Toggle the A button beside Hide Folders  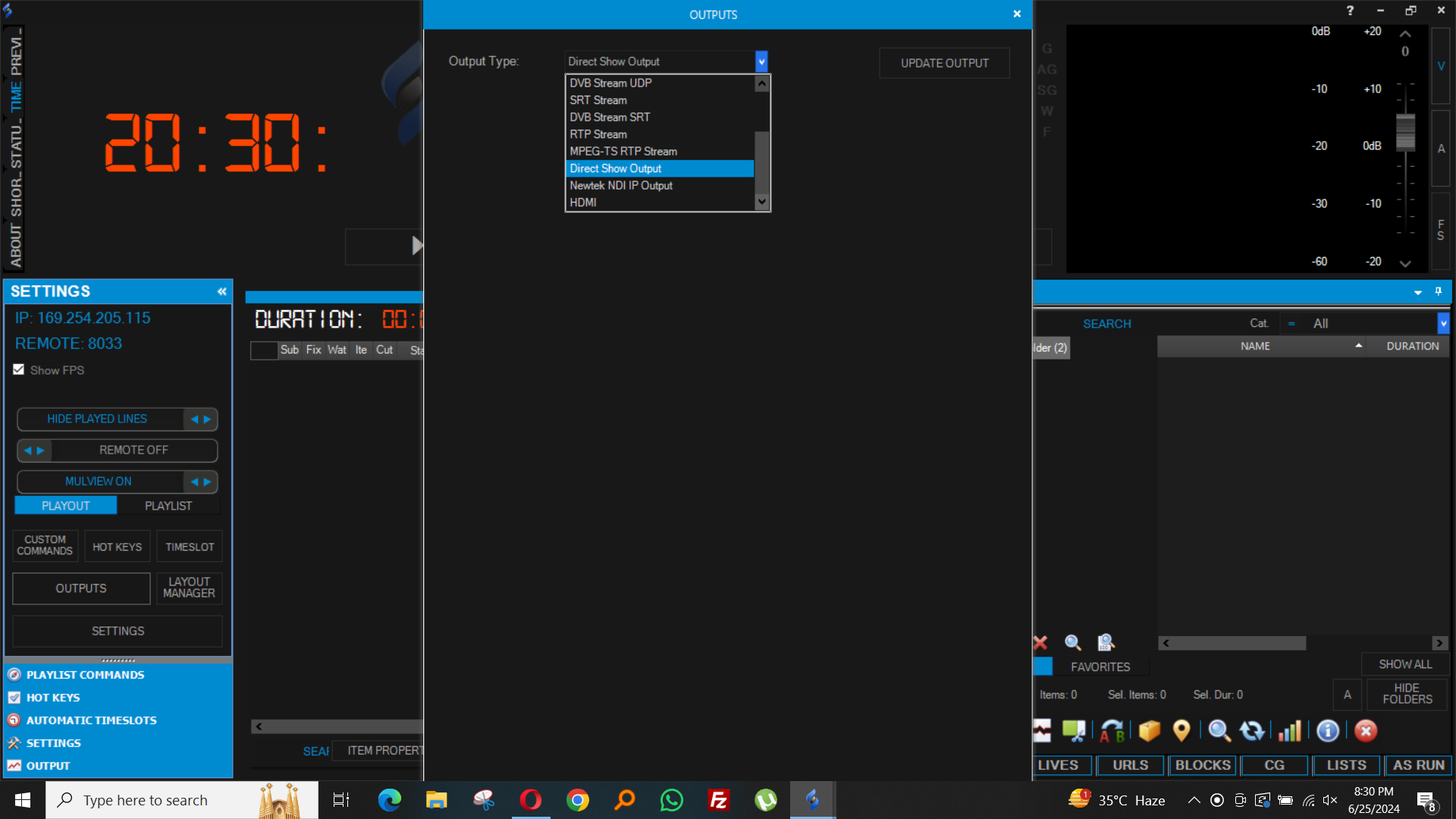[x=1348, y=695]
